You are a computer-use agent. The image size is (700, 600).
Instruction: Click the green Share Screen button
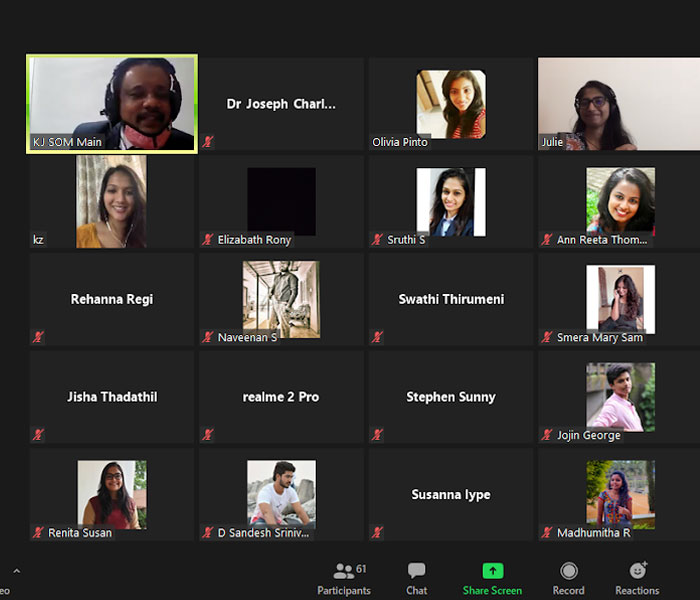[492, 579]
